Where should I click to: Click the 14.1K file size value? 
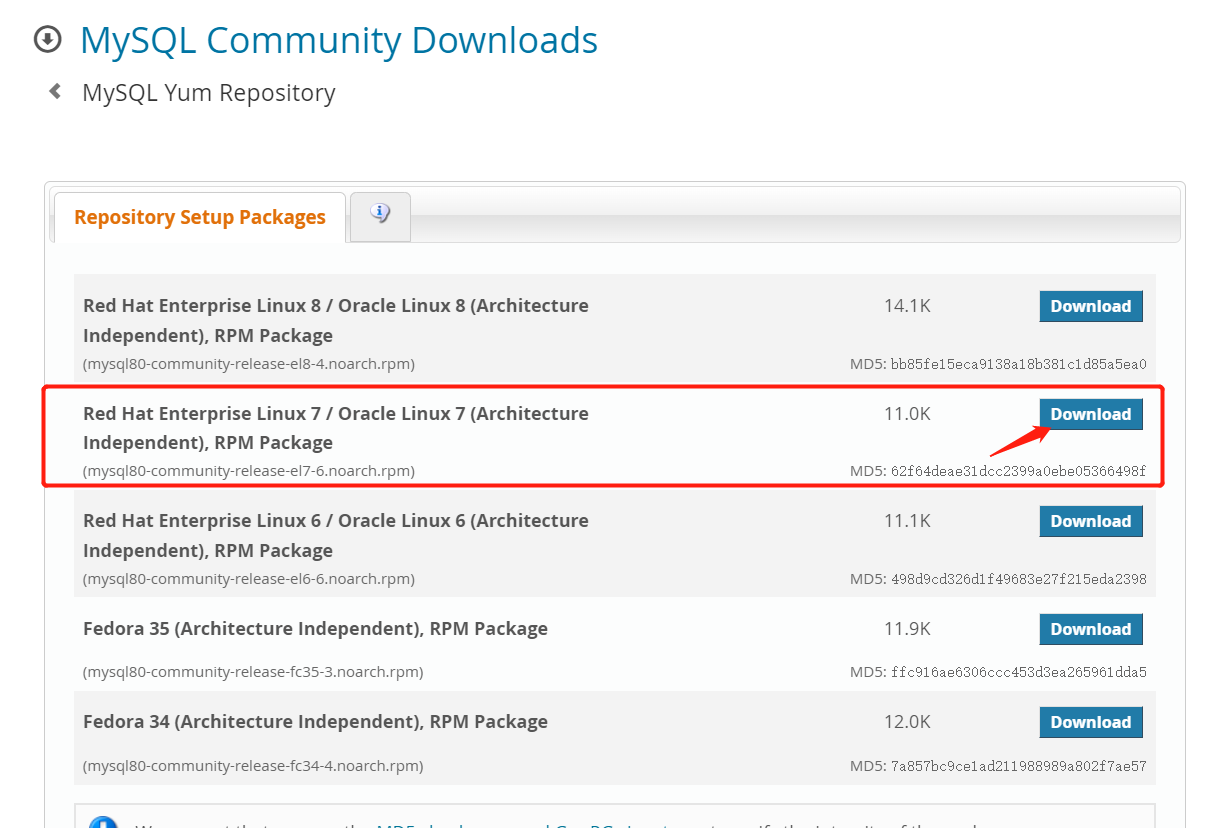(907, 306)
